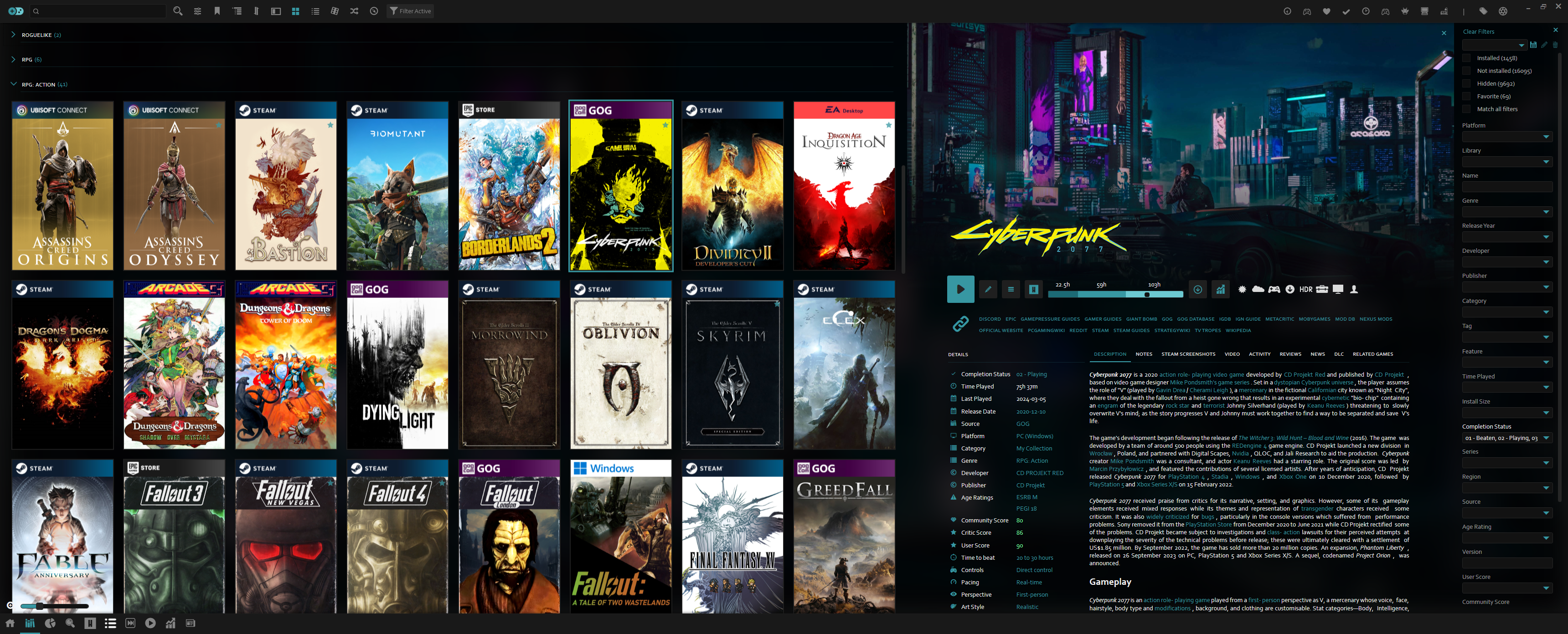The image size is (1568, 634).
Task: Expand the ROGUELIKE (2) group
Action: [13, 35]
